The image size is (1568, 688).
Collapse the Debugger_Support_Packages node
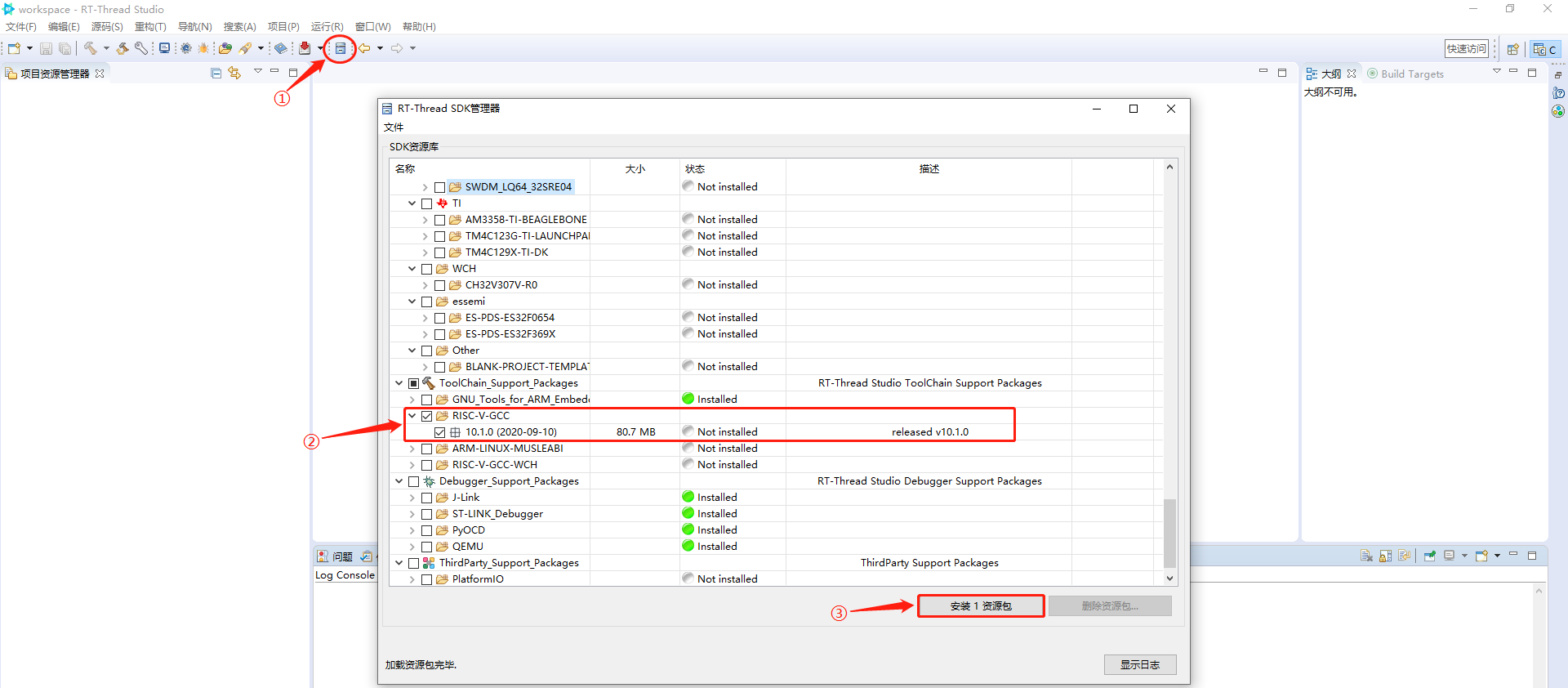(x=399, y=481)
